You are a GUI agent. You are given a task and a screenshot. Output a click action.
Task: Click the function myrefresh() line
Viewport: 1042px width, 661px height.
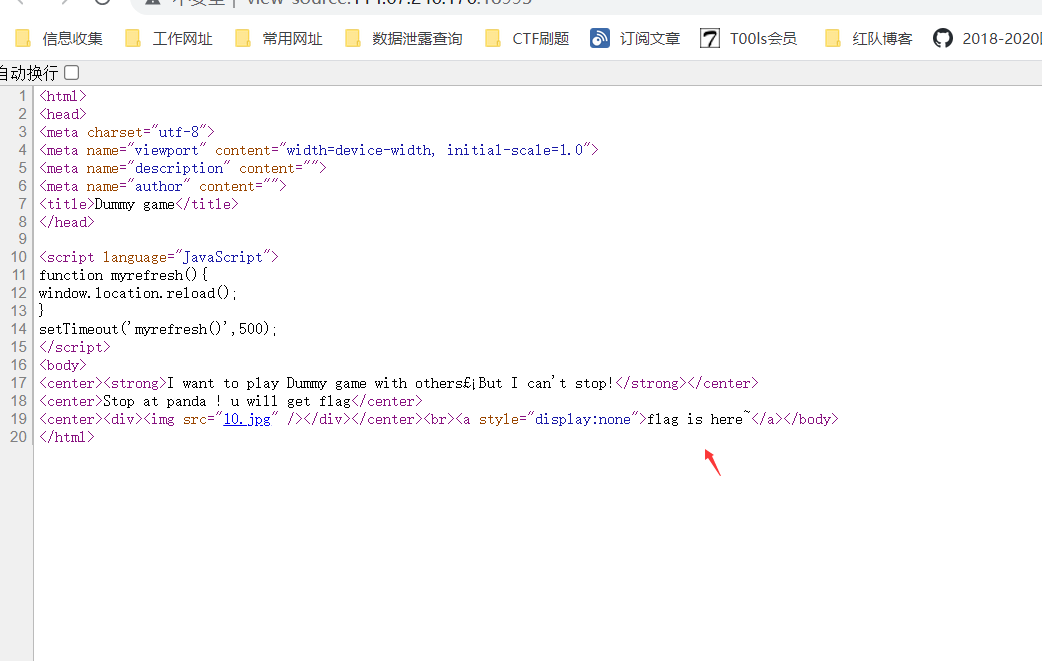coord(123,275)
